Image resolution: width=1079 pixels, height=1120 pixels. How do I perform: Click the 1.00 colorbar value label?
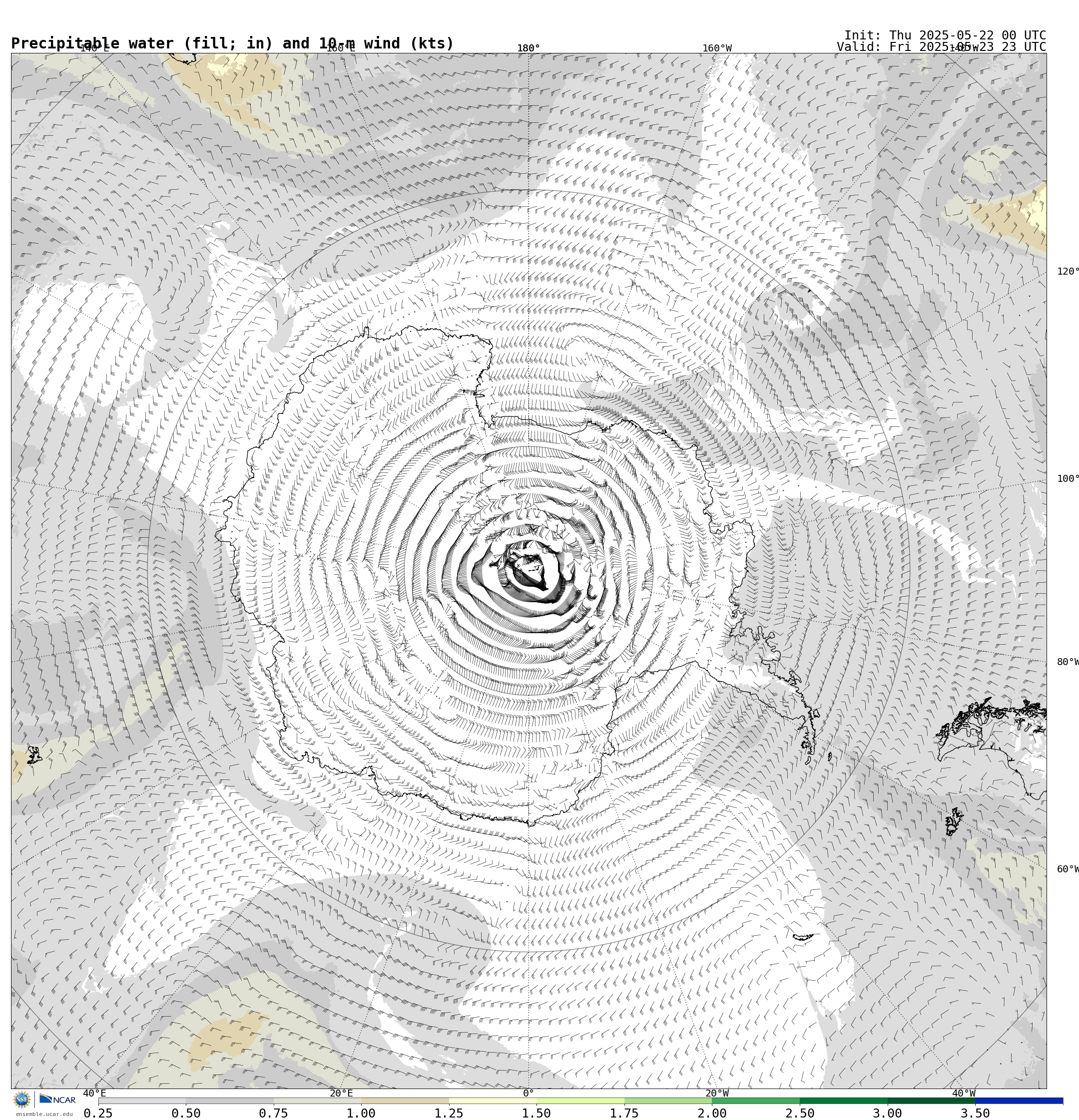point(361,1113)
